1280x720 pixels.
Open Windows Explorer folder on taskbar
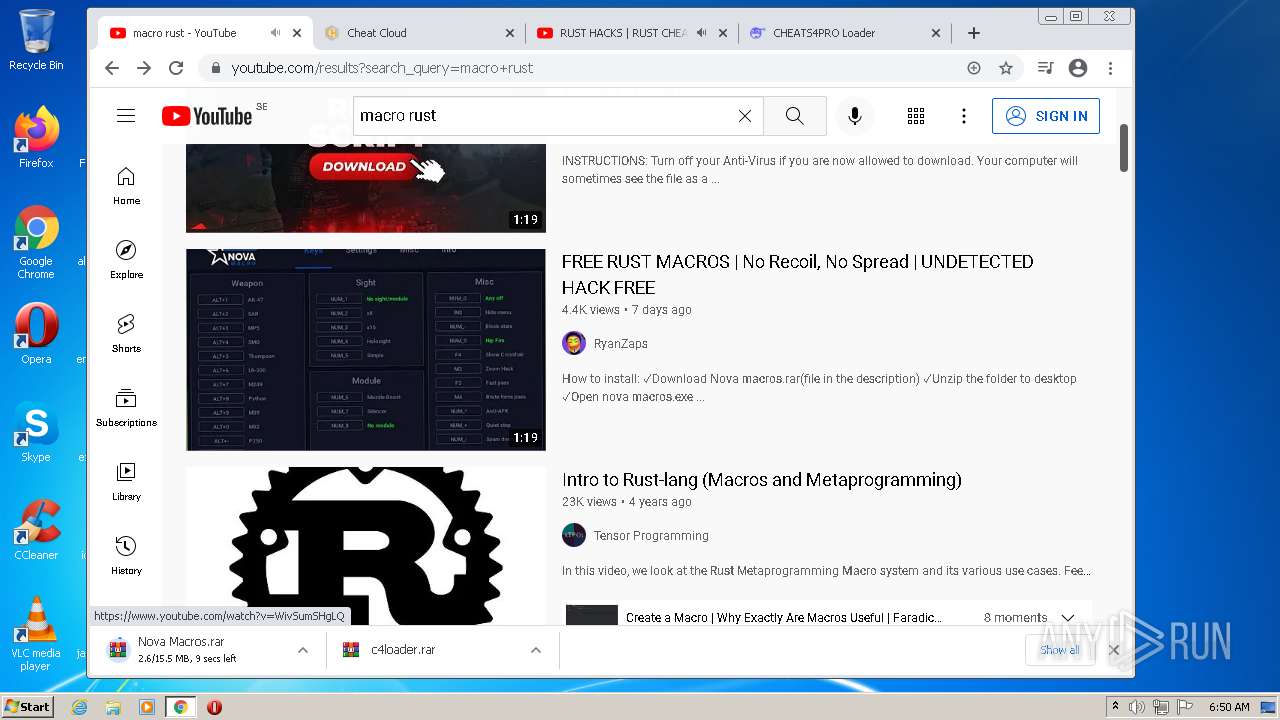tap(113, 707)
